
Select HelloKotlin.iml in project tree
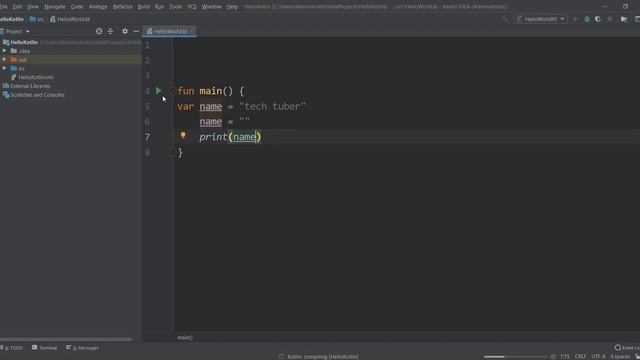click(36, 77)
